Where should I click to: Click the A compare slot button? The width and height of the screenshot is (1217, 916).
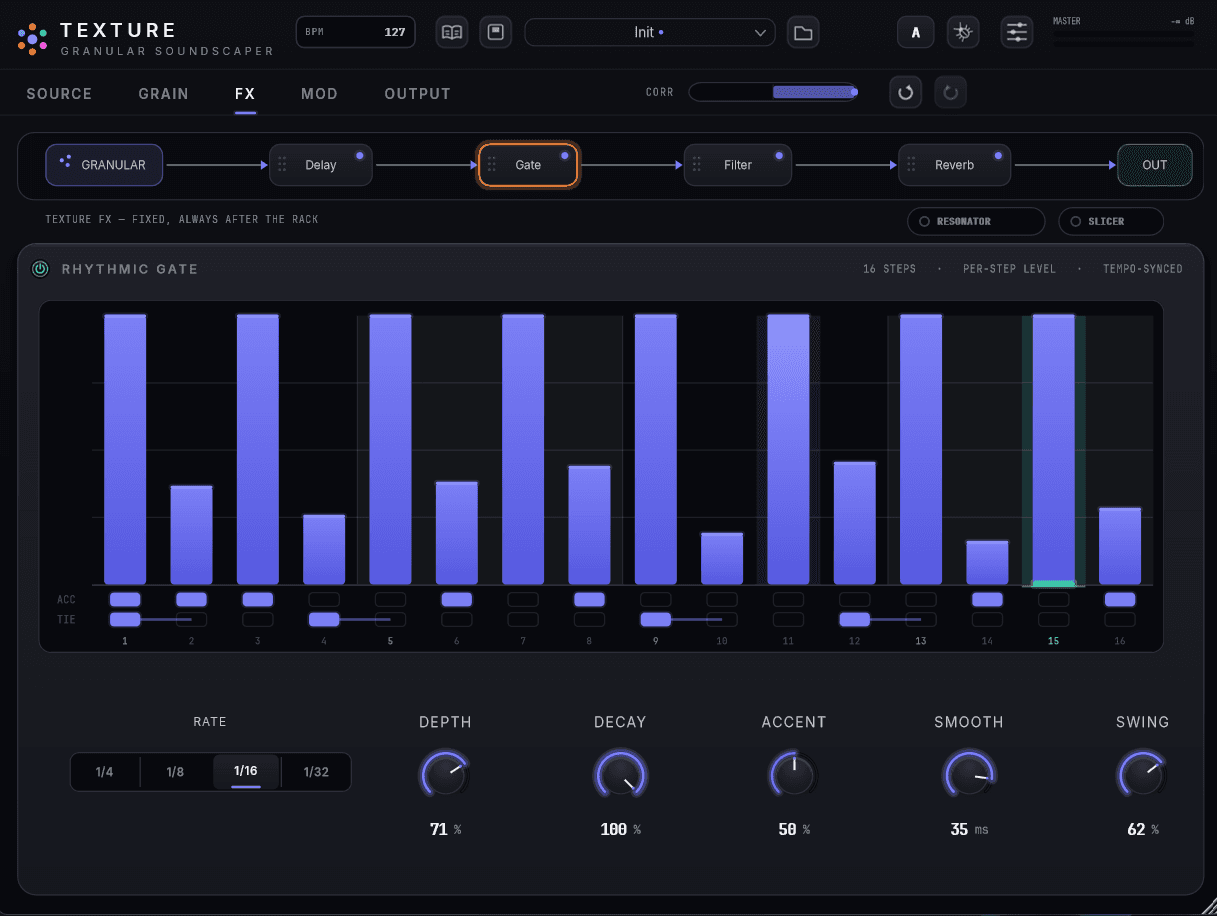(915, 32)
